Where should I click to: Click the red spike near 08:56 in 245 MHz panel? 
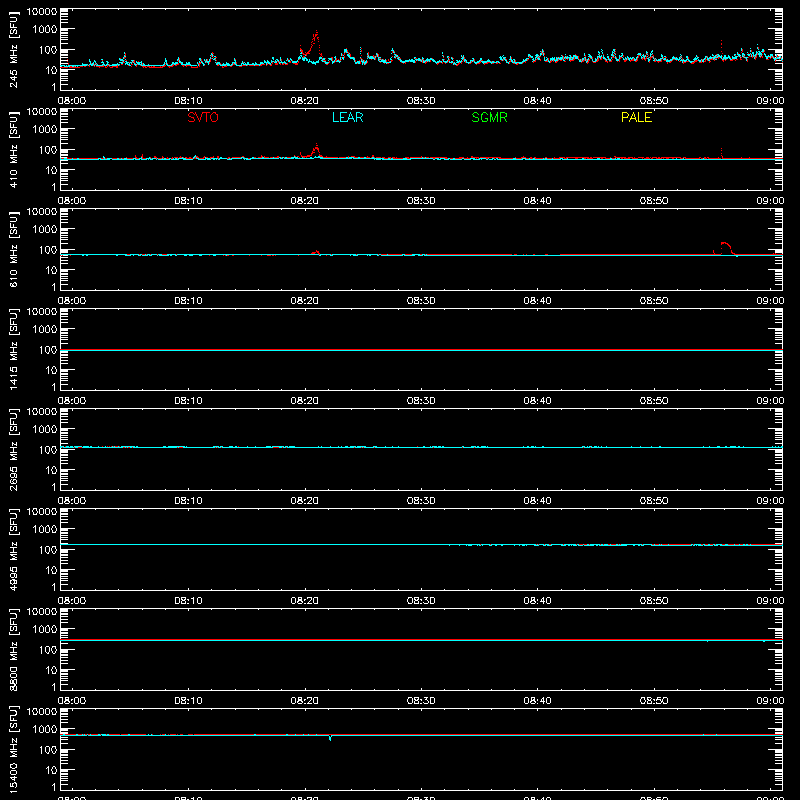click(x=721, y=48)
